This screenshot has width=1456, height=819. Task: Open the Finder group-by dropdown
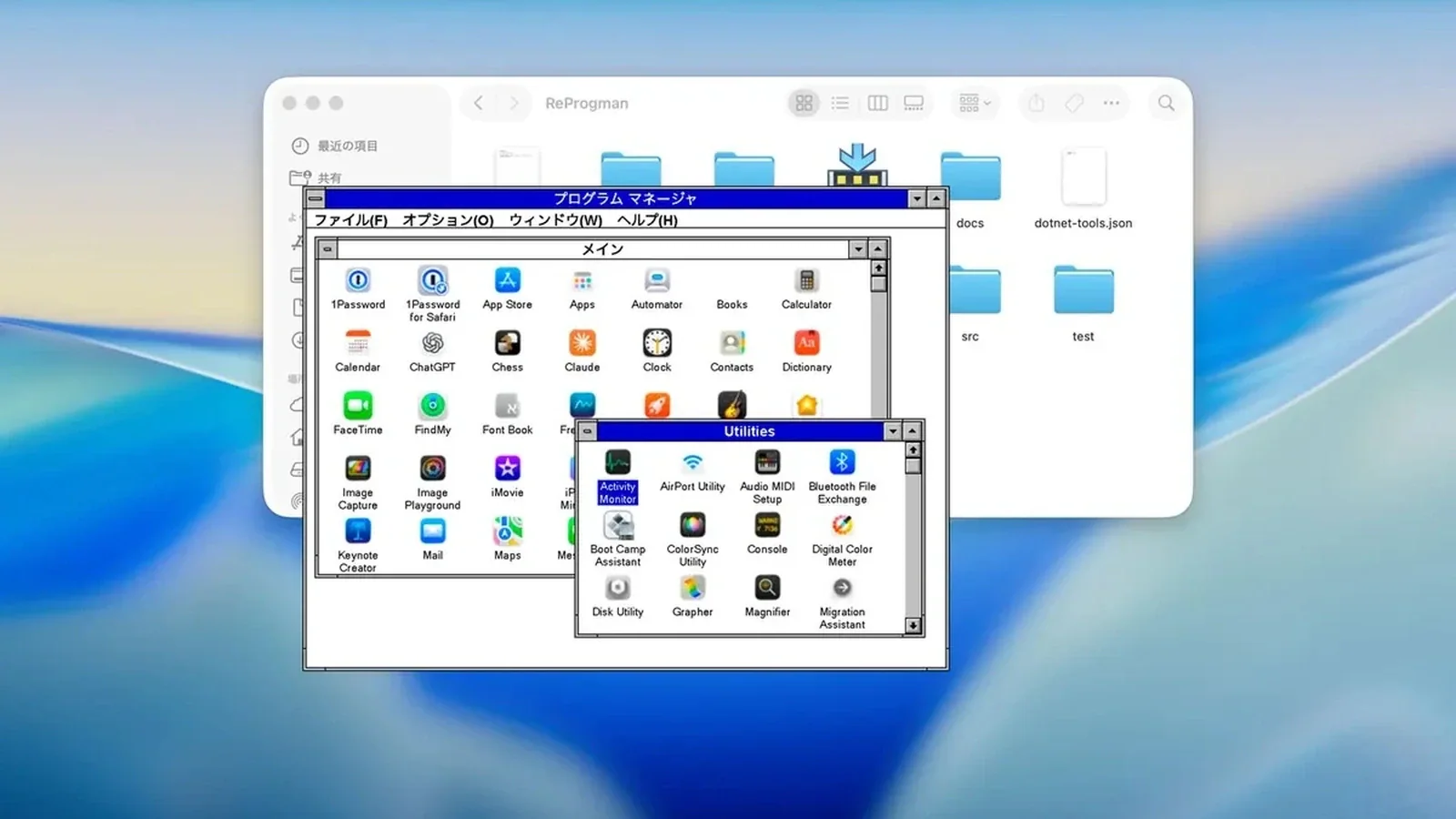[976, 103]
